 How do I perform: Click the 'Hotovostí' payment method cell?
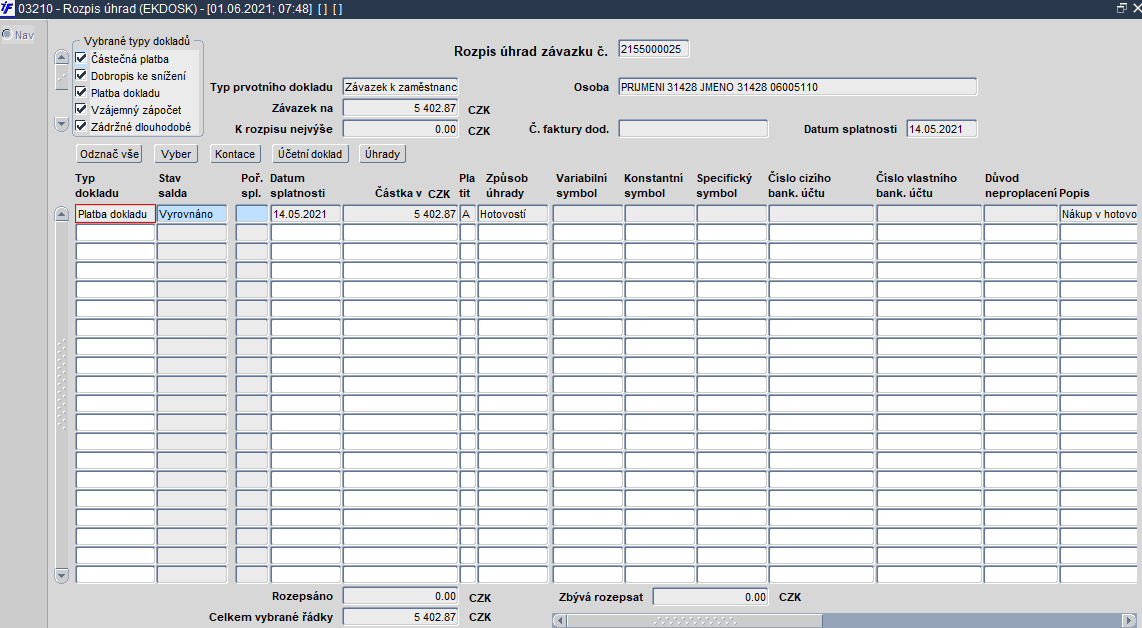(513, 214)
